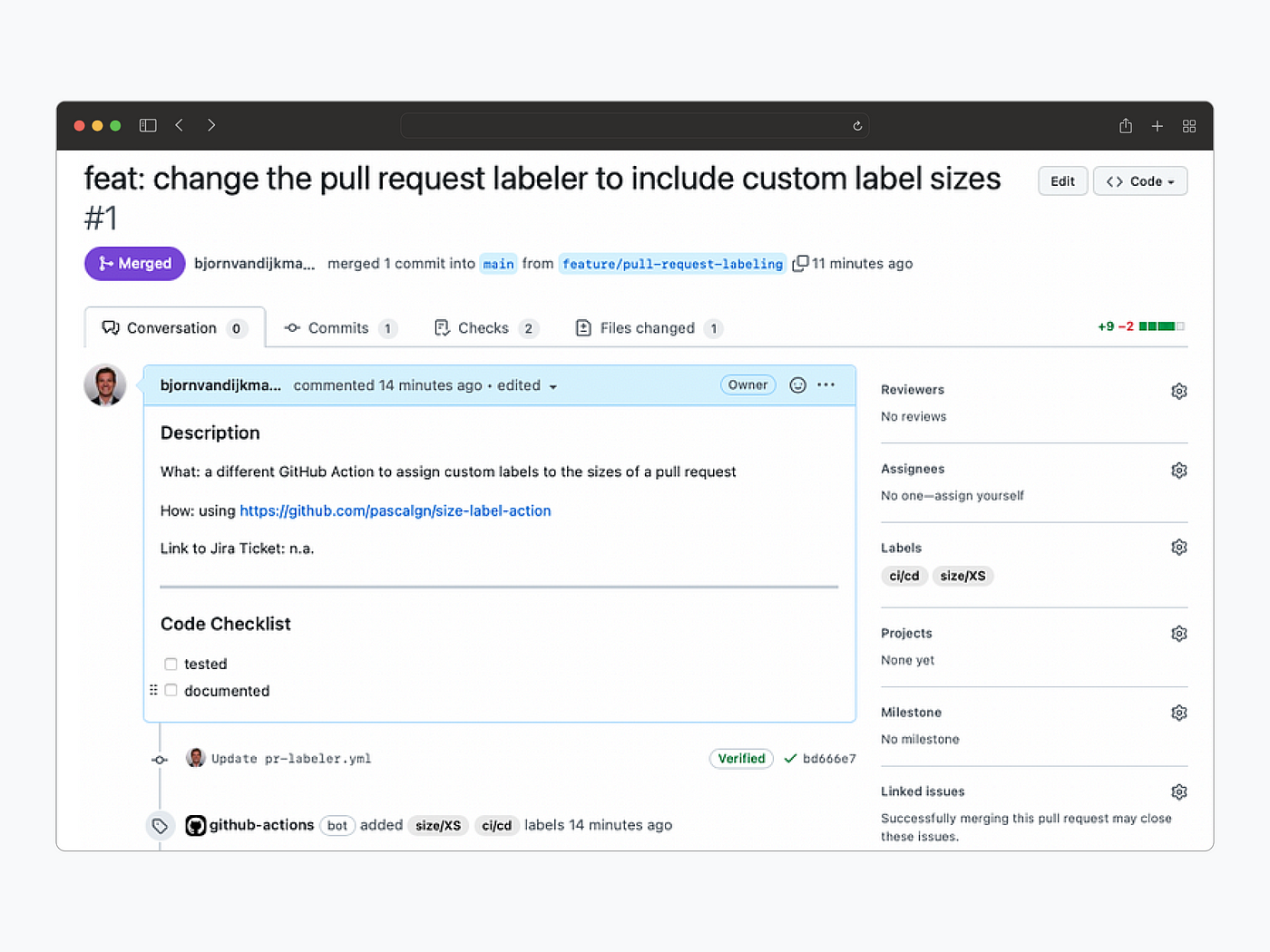
Task: Check the tested checkbox
Action: (x=171, y=664)
